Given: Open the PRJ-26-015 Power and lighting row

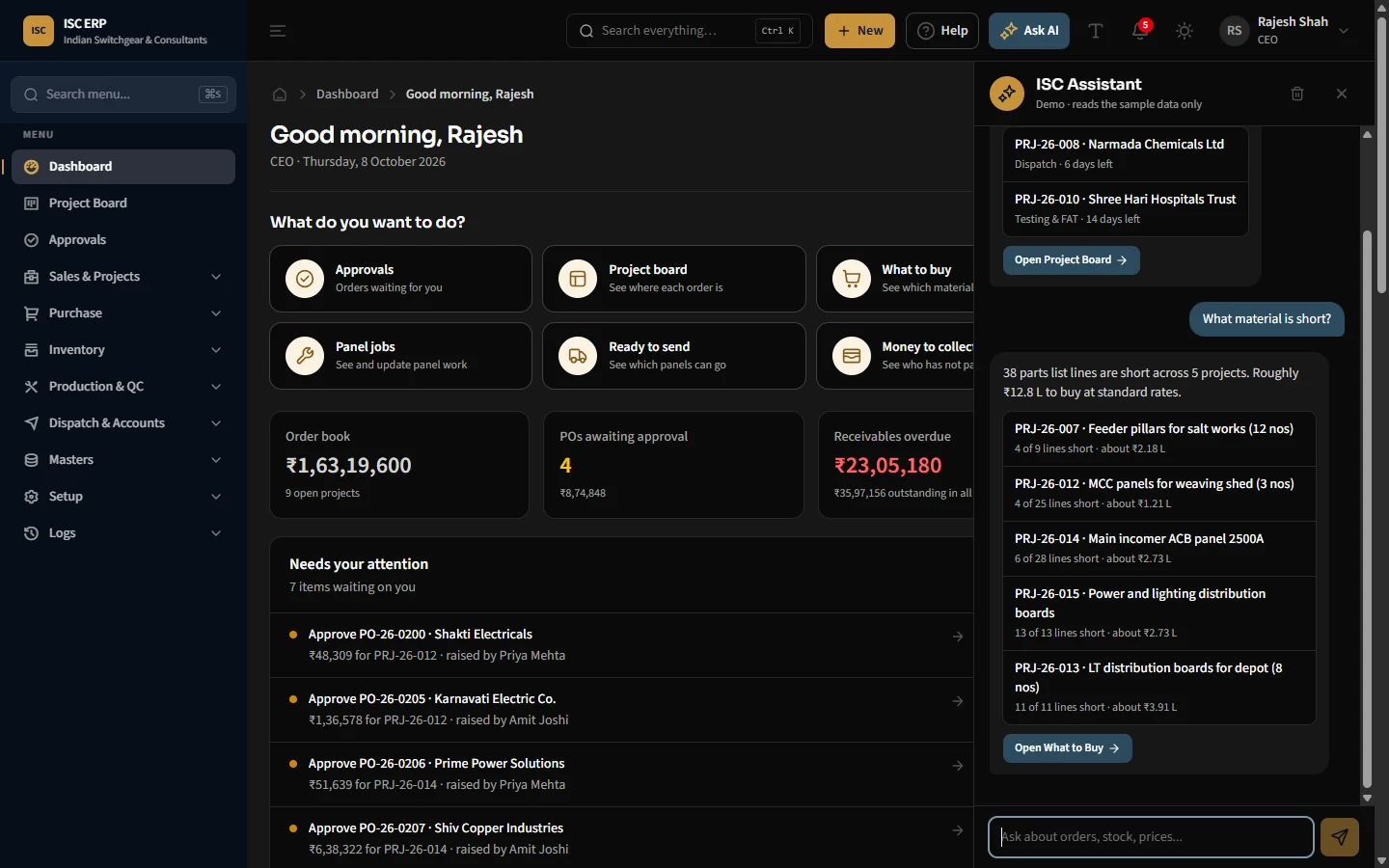Looking at the screenshot, I should pos(1159,613).
